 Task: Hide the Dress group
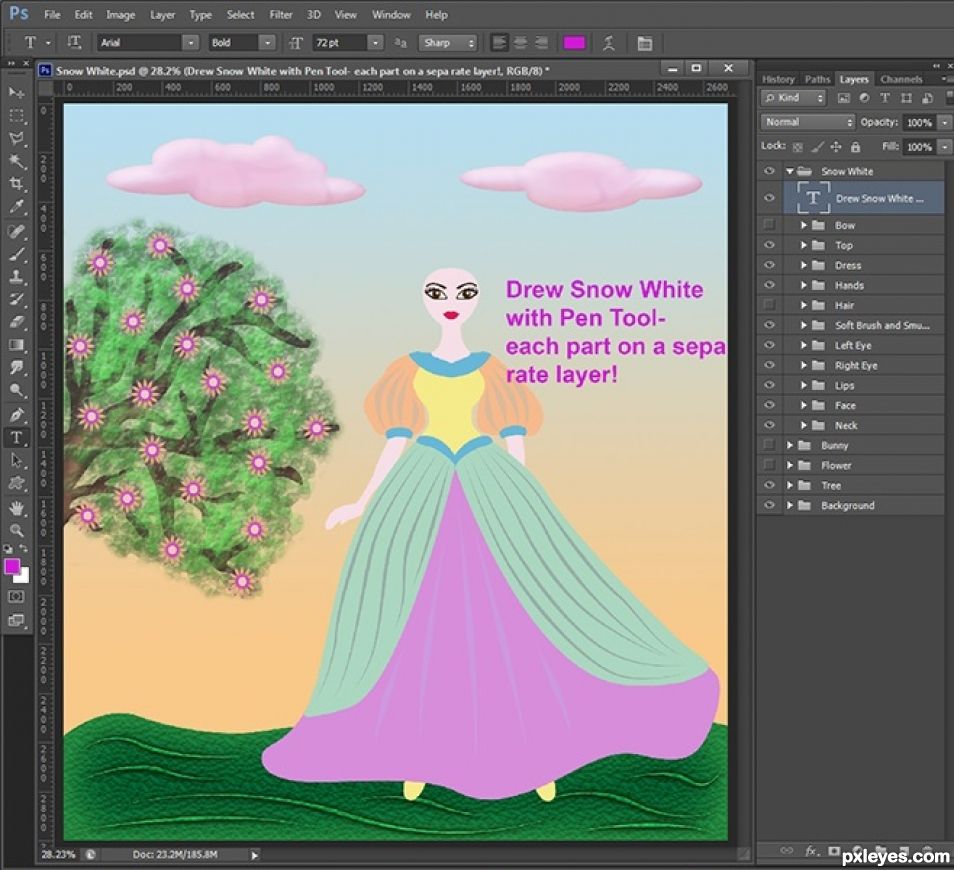[769, 265]
